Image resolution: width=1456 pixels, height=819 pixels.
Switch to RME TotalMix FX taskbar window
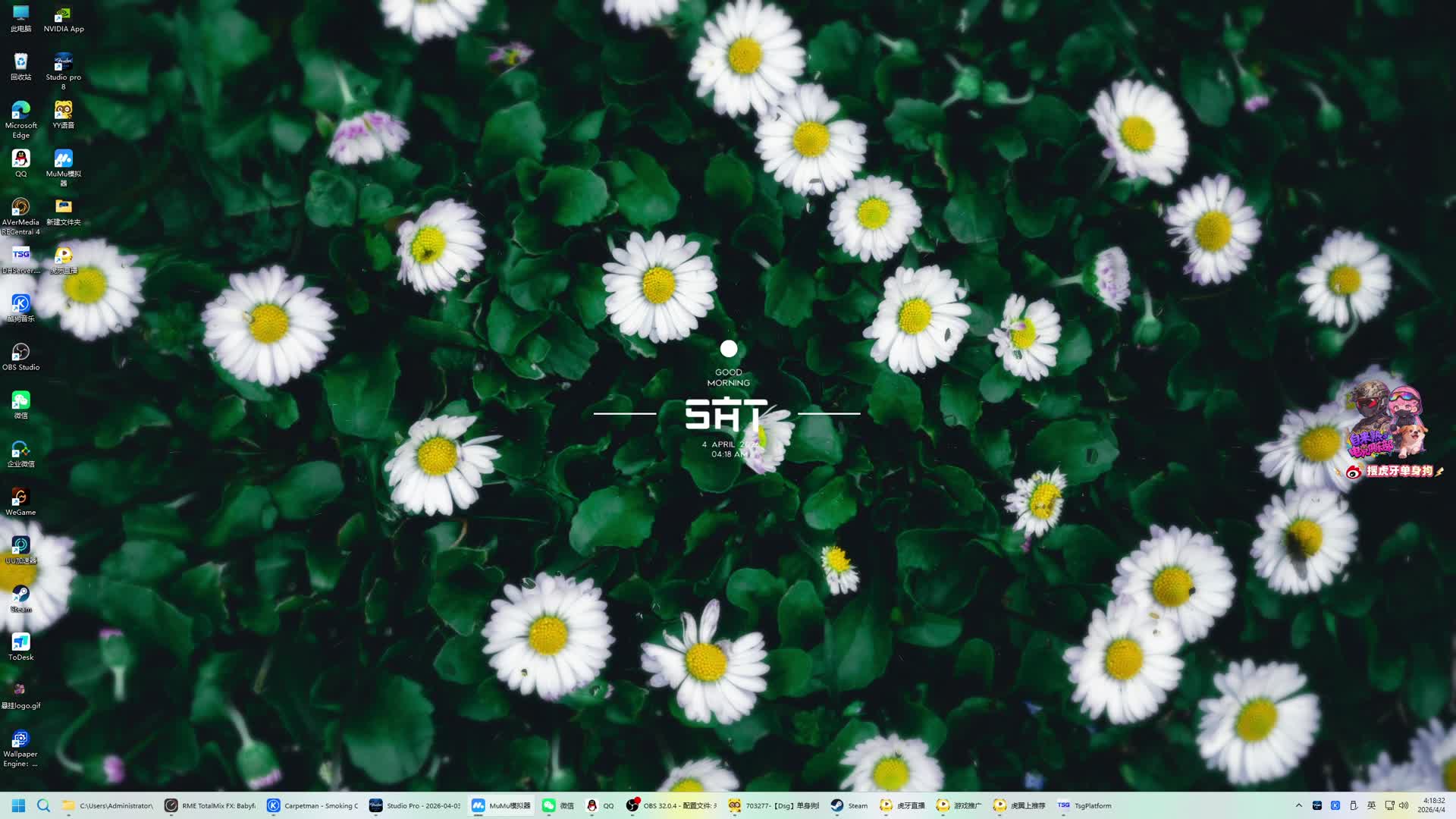[211, 805]
